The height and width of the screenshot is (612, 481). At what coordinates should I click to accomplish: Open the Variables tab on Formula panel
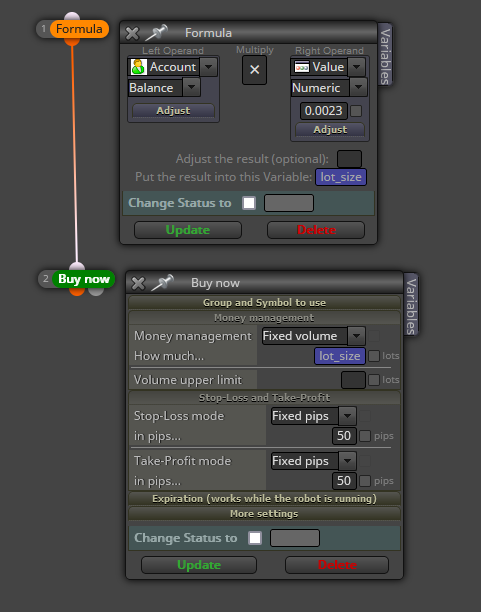(x=385, y=56)
